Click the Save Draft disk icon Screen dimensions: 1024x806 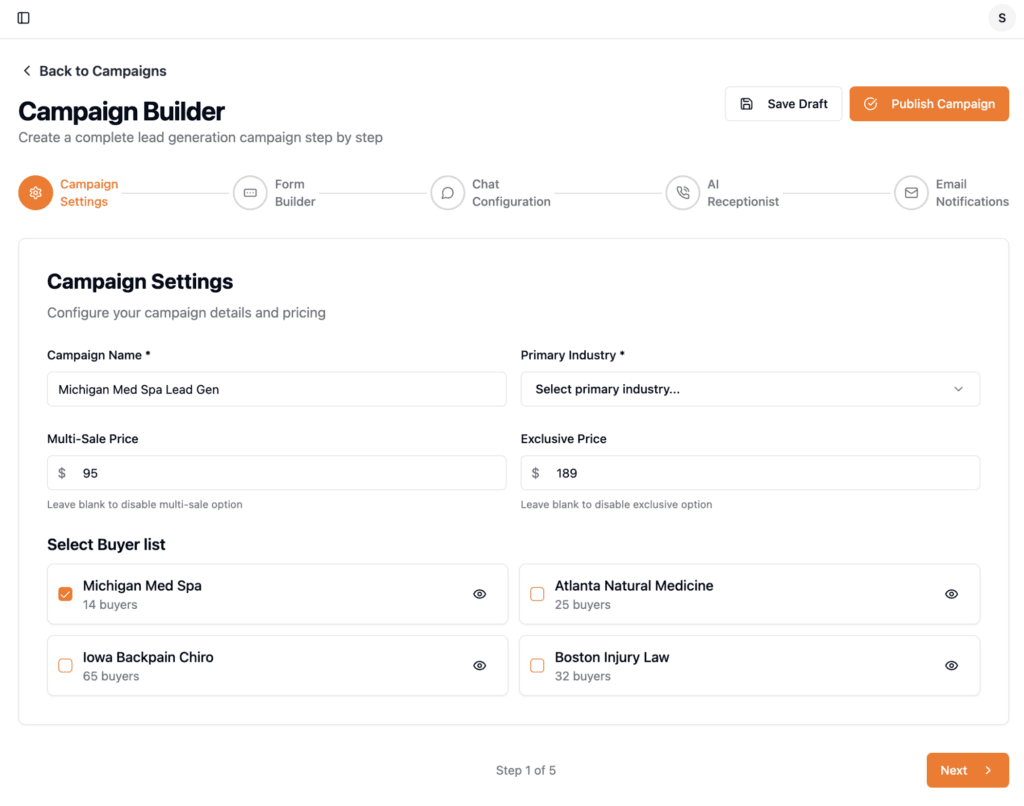[745, 103]
